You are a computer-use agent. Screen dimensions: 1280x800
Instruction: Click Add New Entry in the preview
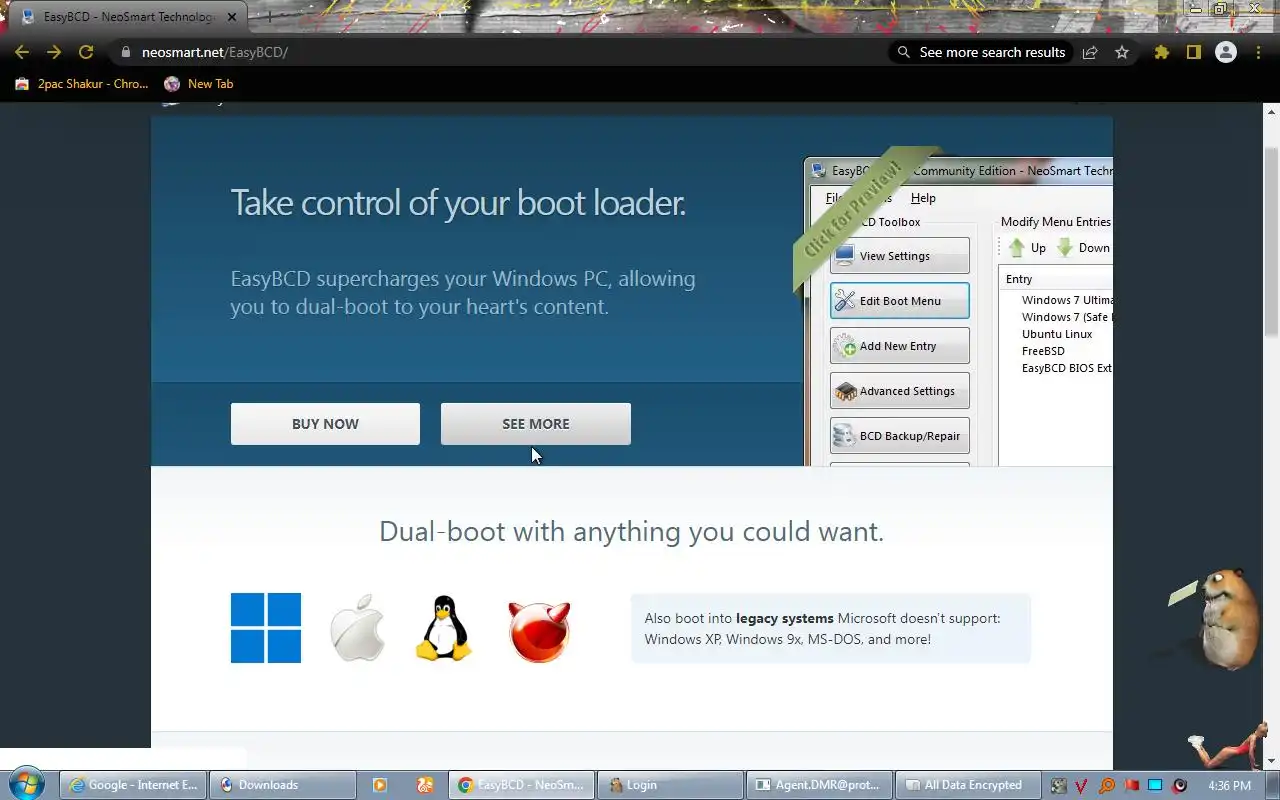899,346
